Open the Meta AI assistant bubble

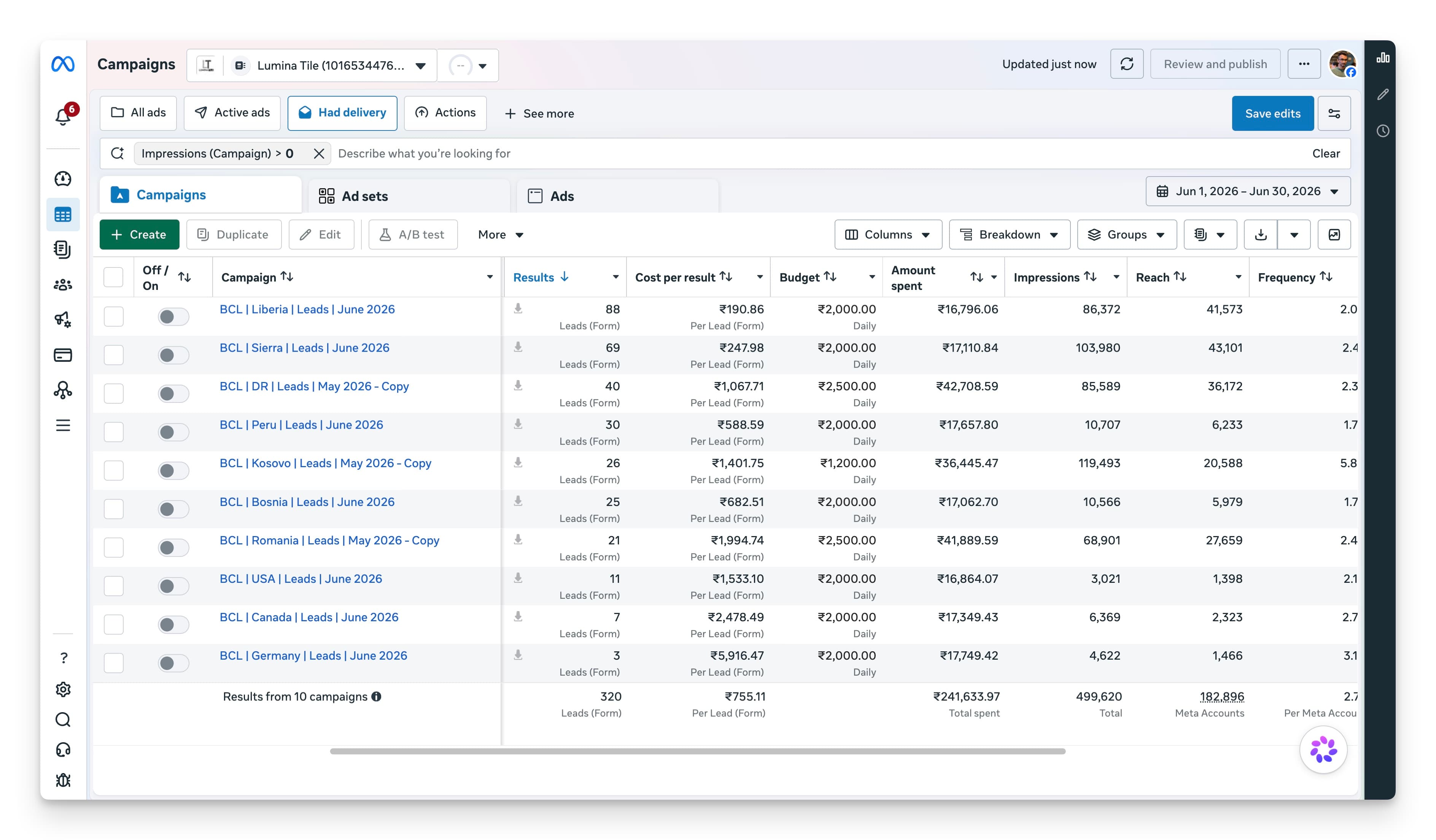pos(1323,749)
